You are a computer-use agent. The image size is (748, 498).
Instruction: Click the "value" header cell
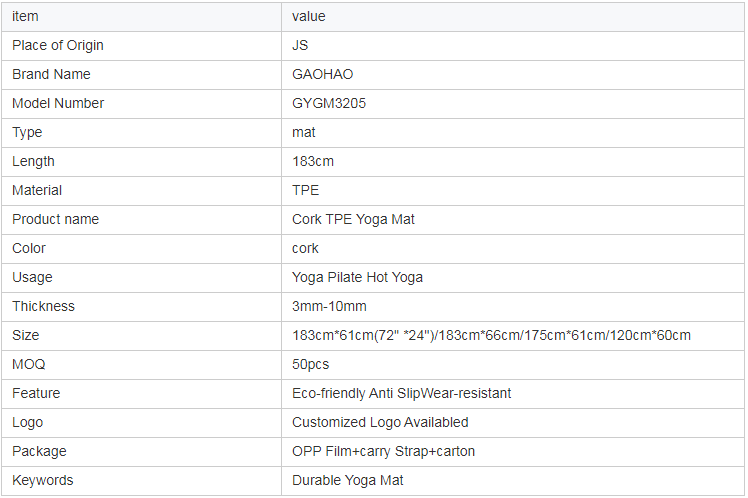pos(308,16)
